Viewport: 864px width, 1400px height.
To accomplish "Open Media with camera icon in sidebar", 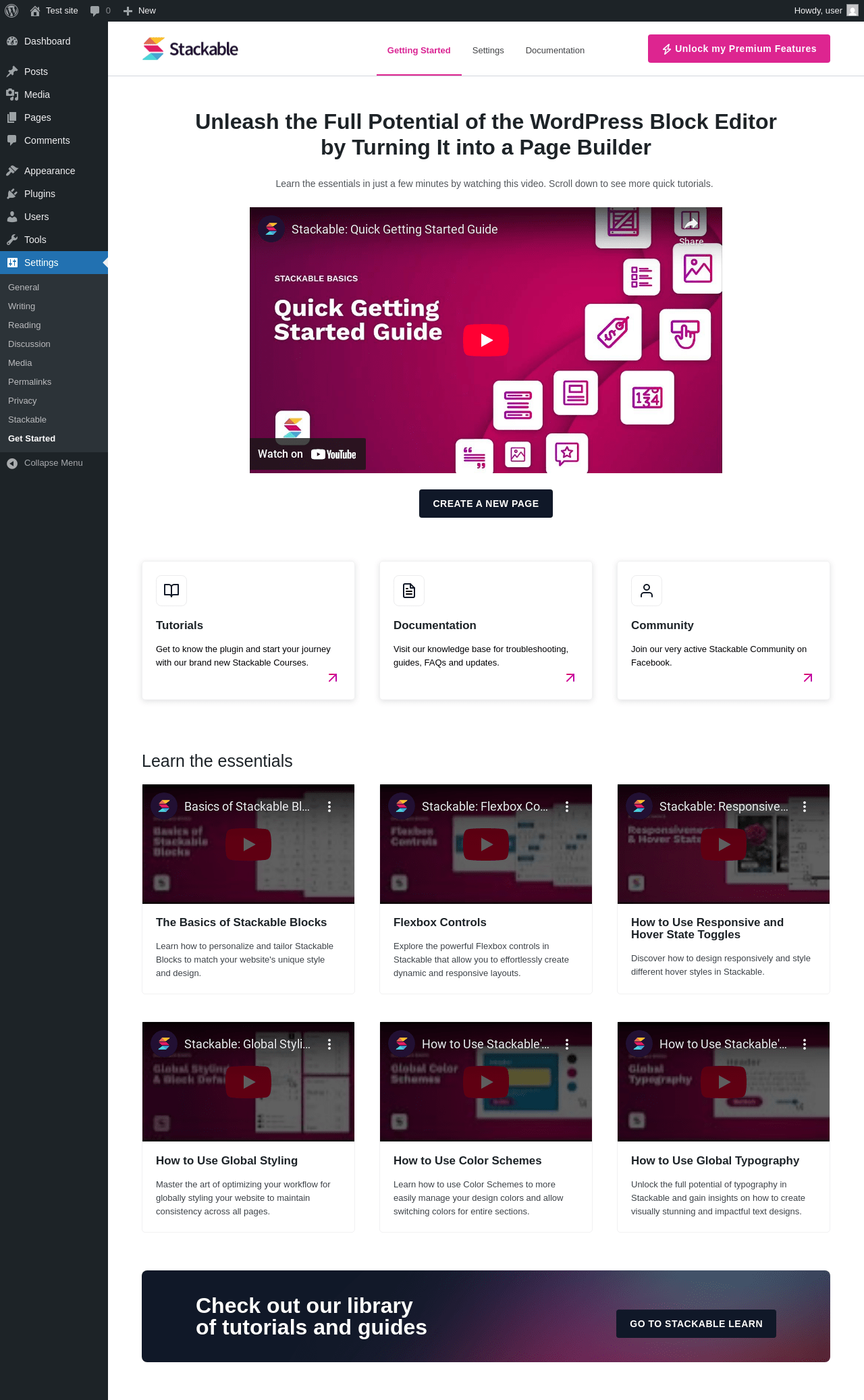I will (54, 95).
